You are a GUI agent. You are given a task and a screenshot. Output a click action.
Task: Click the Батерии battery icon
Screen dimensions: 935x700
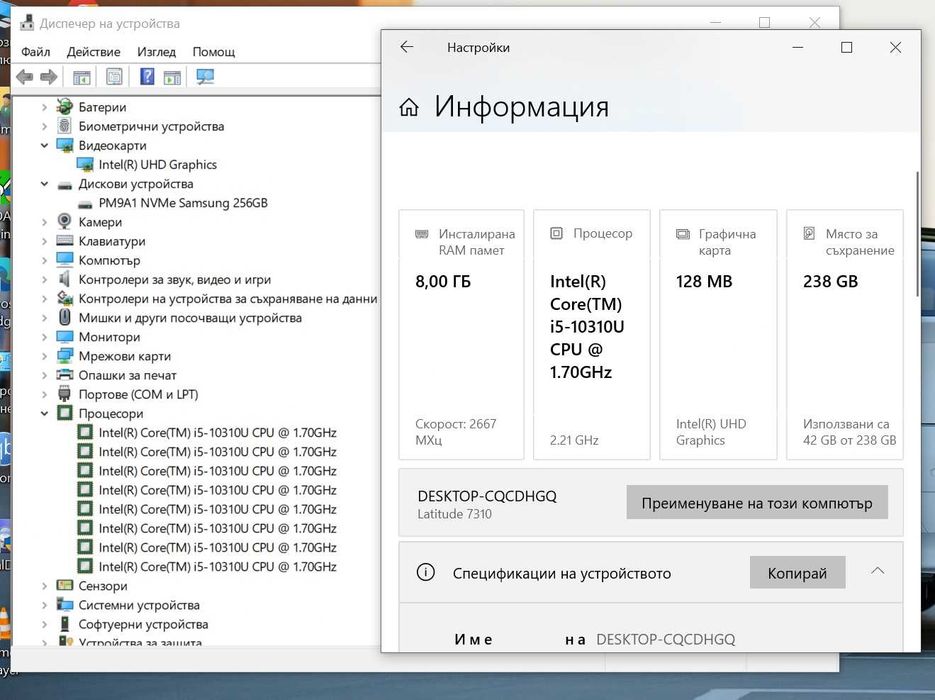pyautogui.click(x=64, y=107)
